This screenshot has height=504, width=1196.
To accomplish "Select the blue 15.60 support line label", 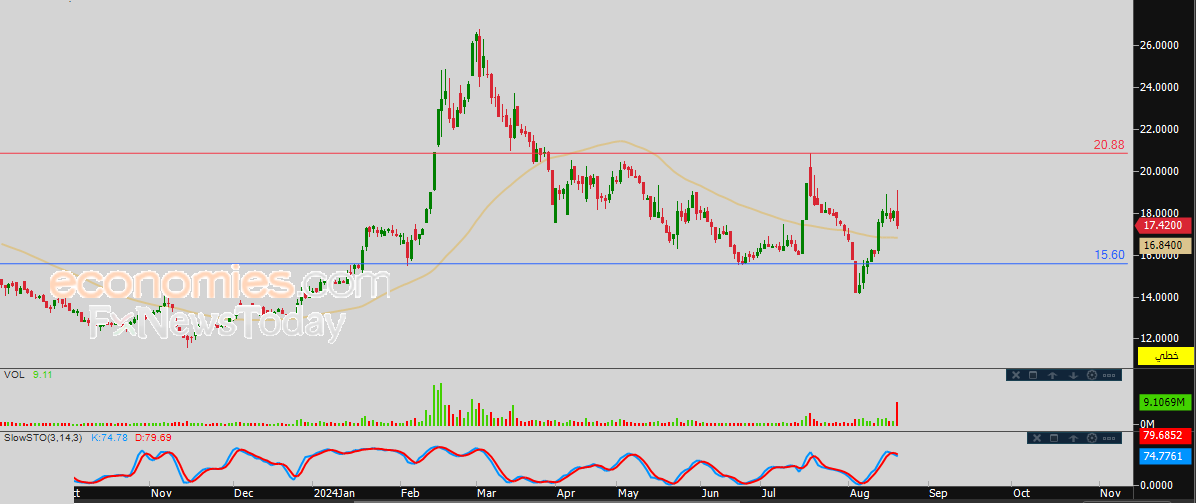I will [1109, 256].
